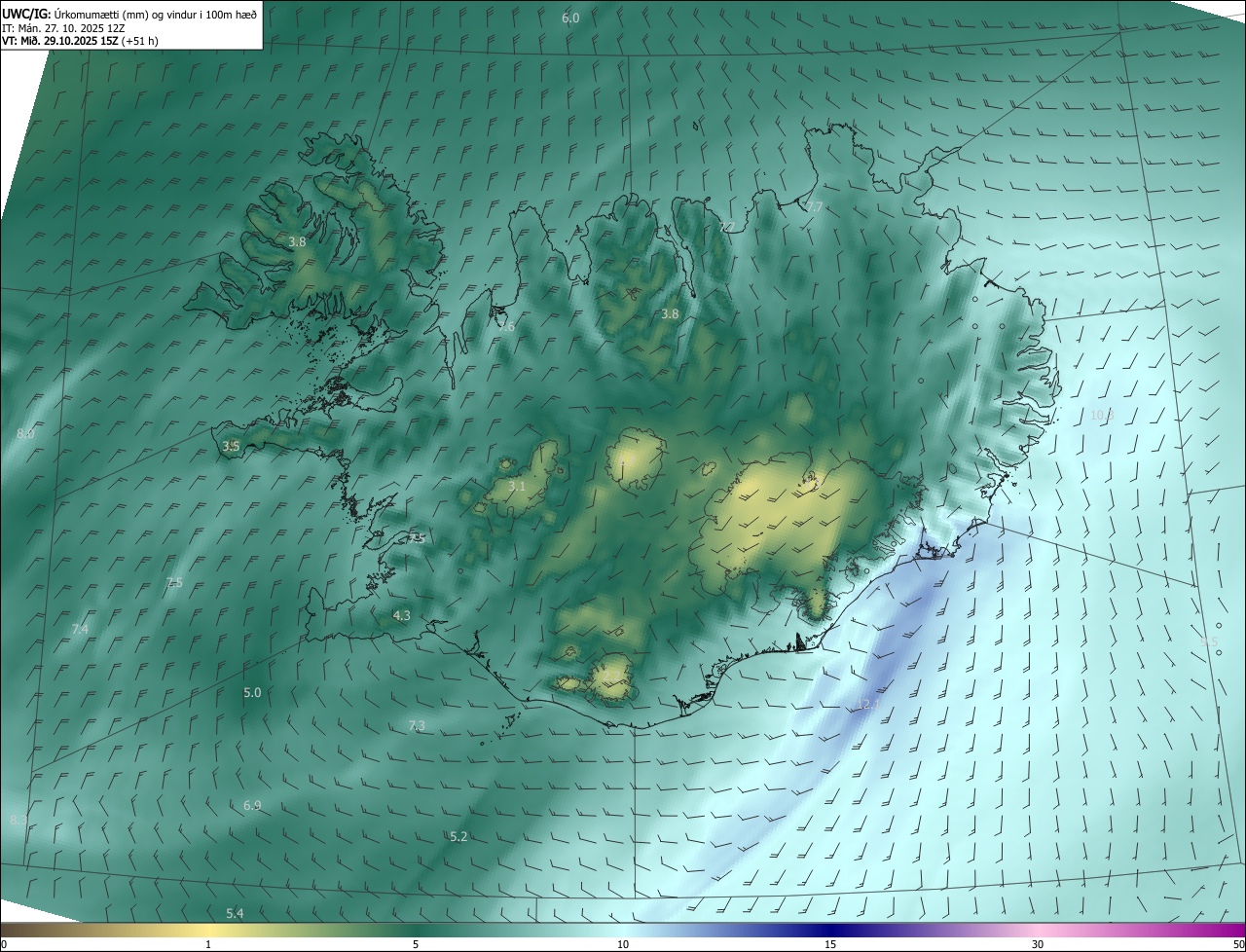Click the colorbar tick label "30"
The image size is (1246, 952).
coord(1038,944)
